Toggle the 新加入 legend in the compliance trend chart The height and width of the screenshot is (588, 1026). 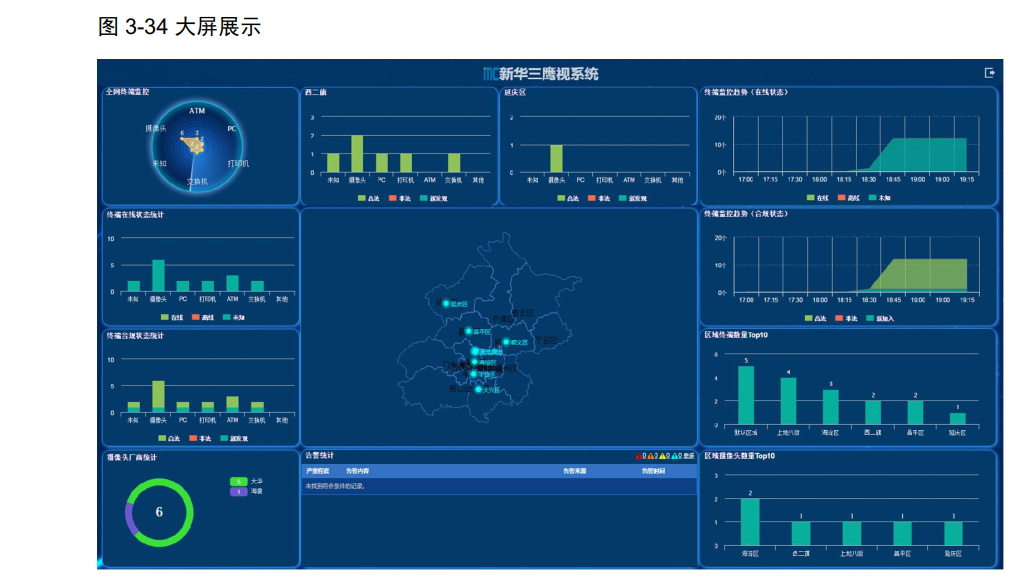click(x=880, y=319)
